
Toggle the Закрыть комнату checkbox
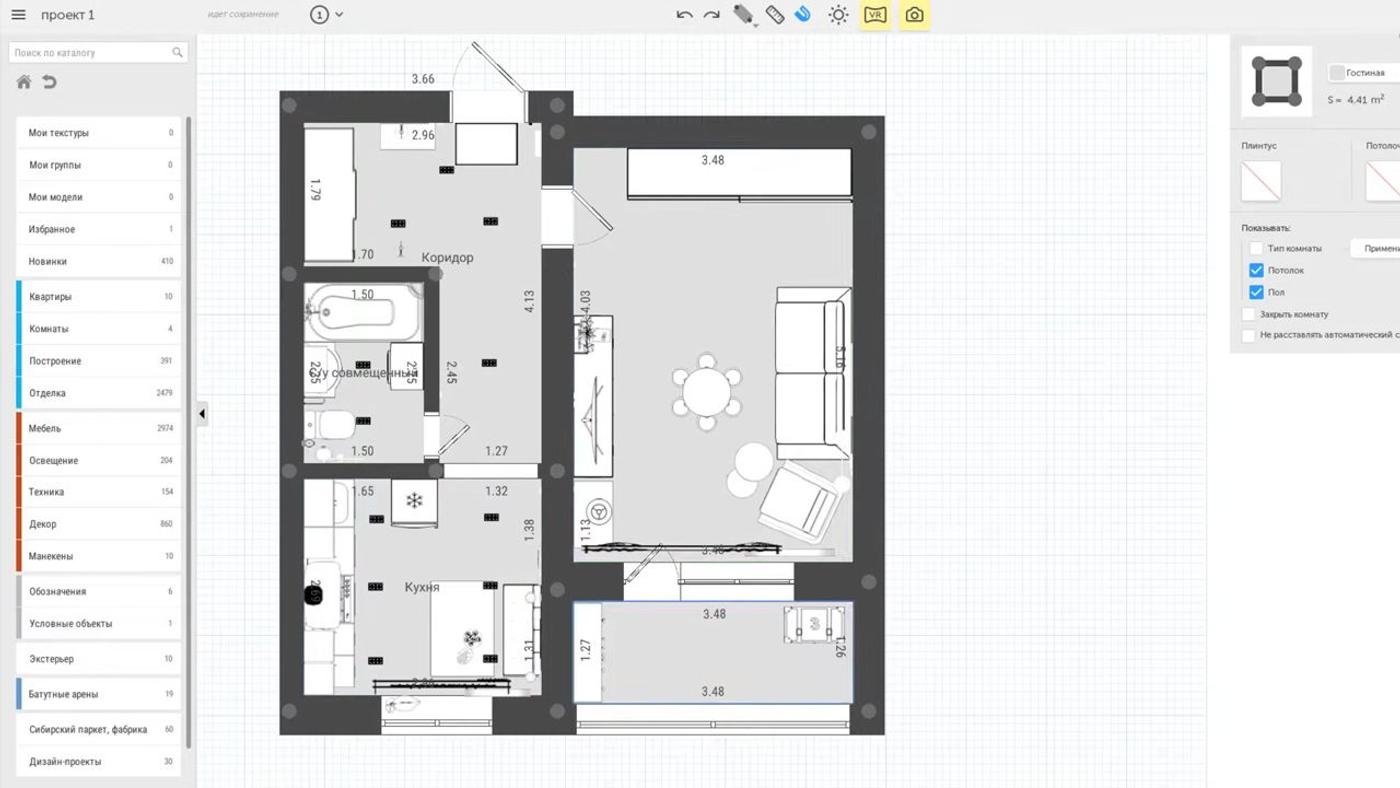point(1248,314)
